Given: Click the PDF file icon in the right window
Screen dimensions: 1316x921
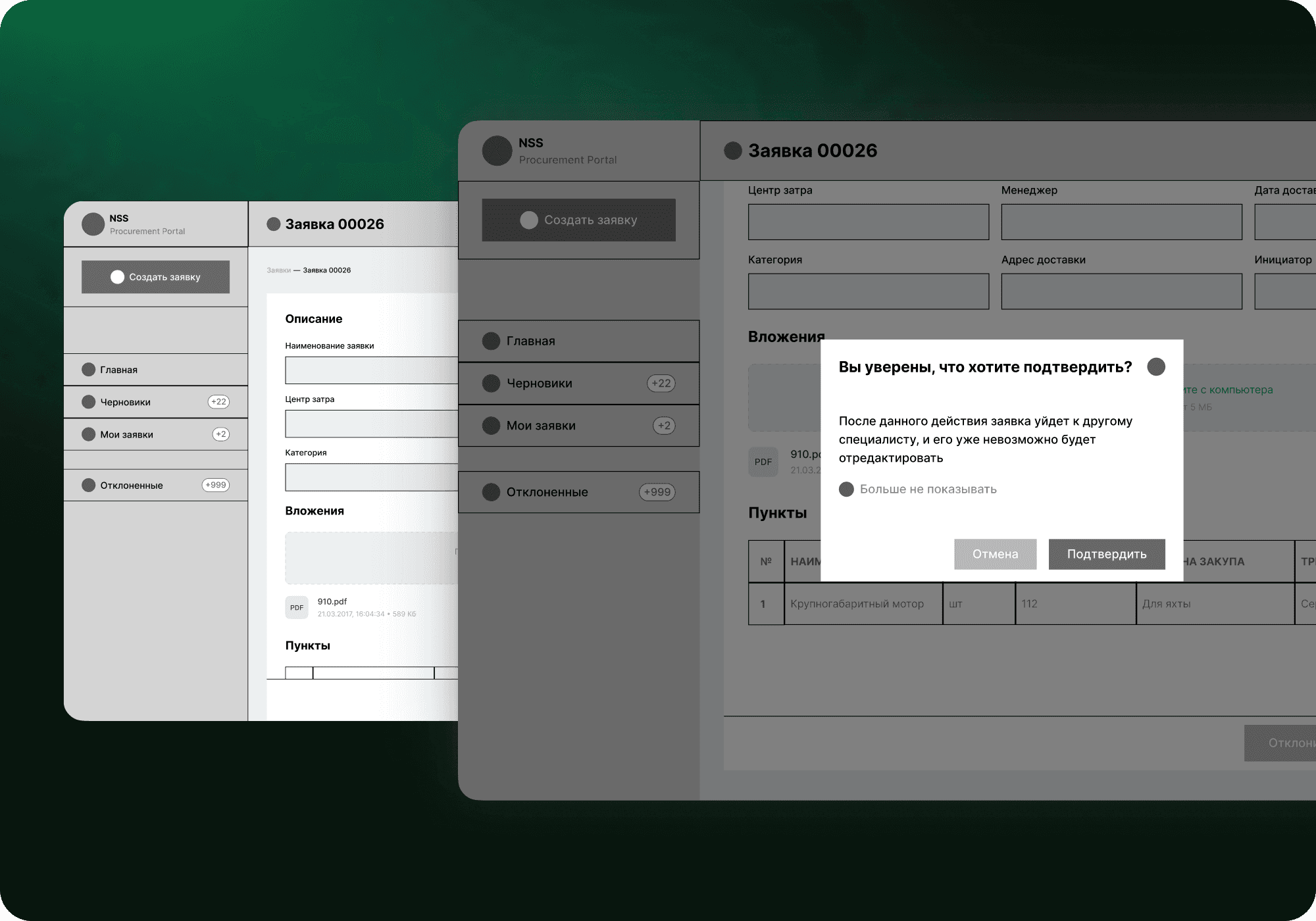Looking at the screenshot, I should tap(763, 462).
